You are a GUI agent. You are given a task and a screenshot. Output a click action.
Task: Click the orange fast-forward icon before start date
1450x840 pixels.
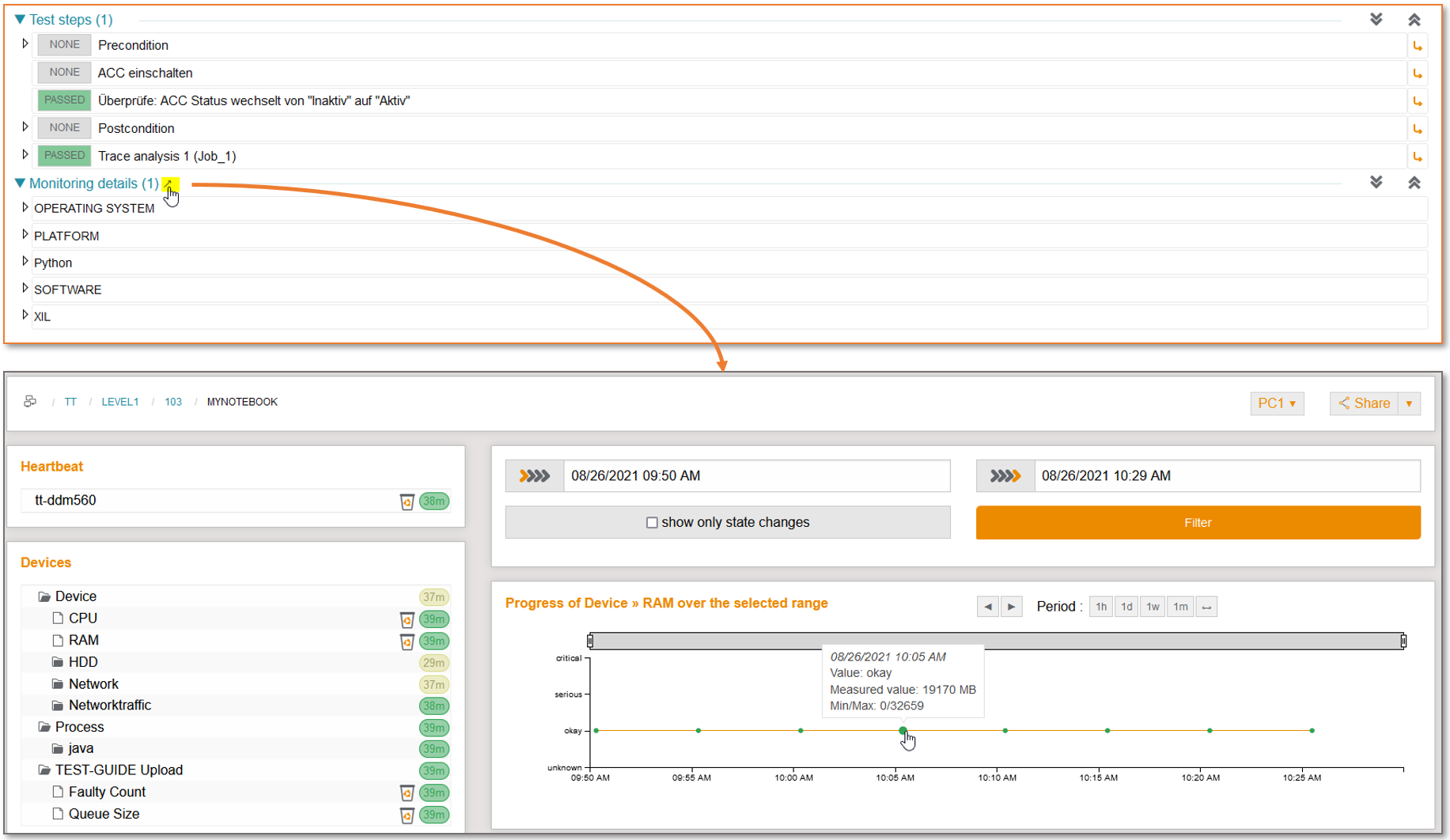coord(535,475)
